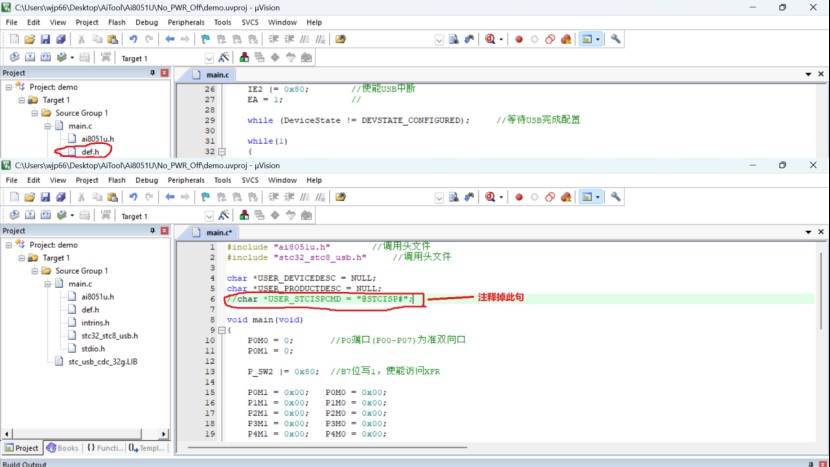The width and height of the screenshot is (830, 467).
Task: Click Open file icon in upper window toolbar
Action: pos(30,39)
